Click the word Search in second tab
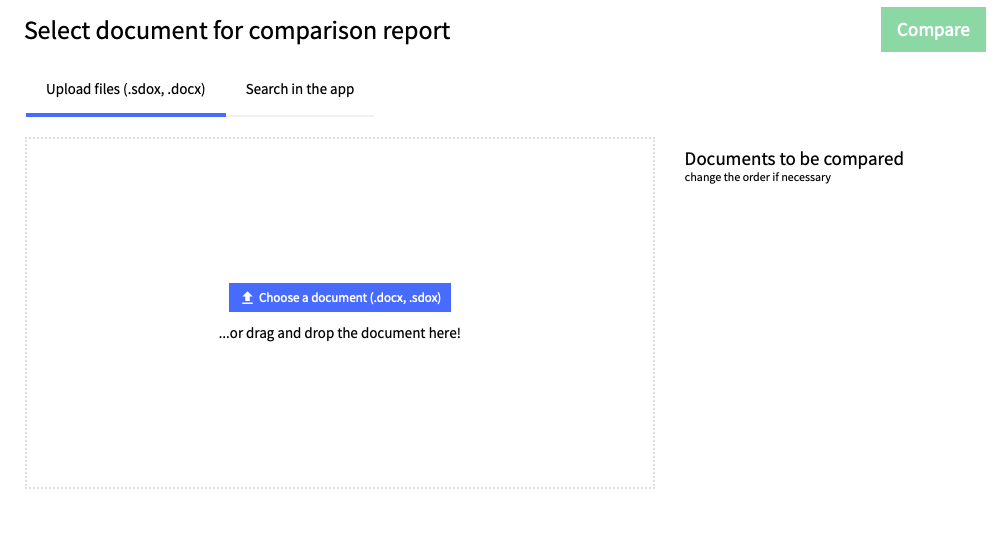The width and height of the screenshot is (1007, 540). pos(267,89)
